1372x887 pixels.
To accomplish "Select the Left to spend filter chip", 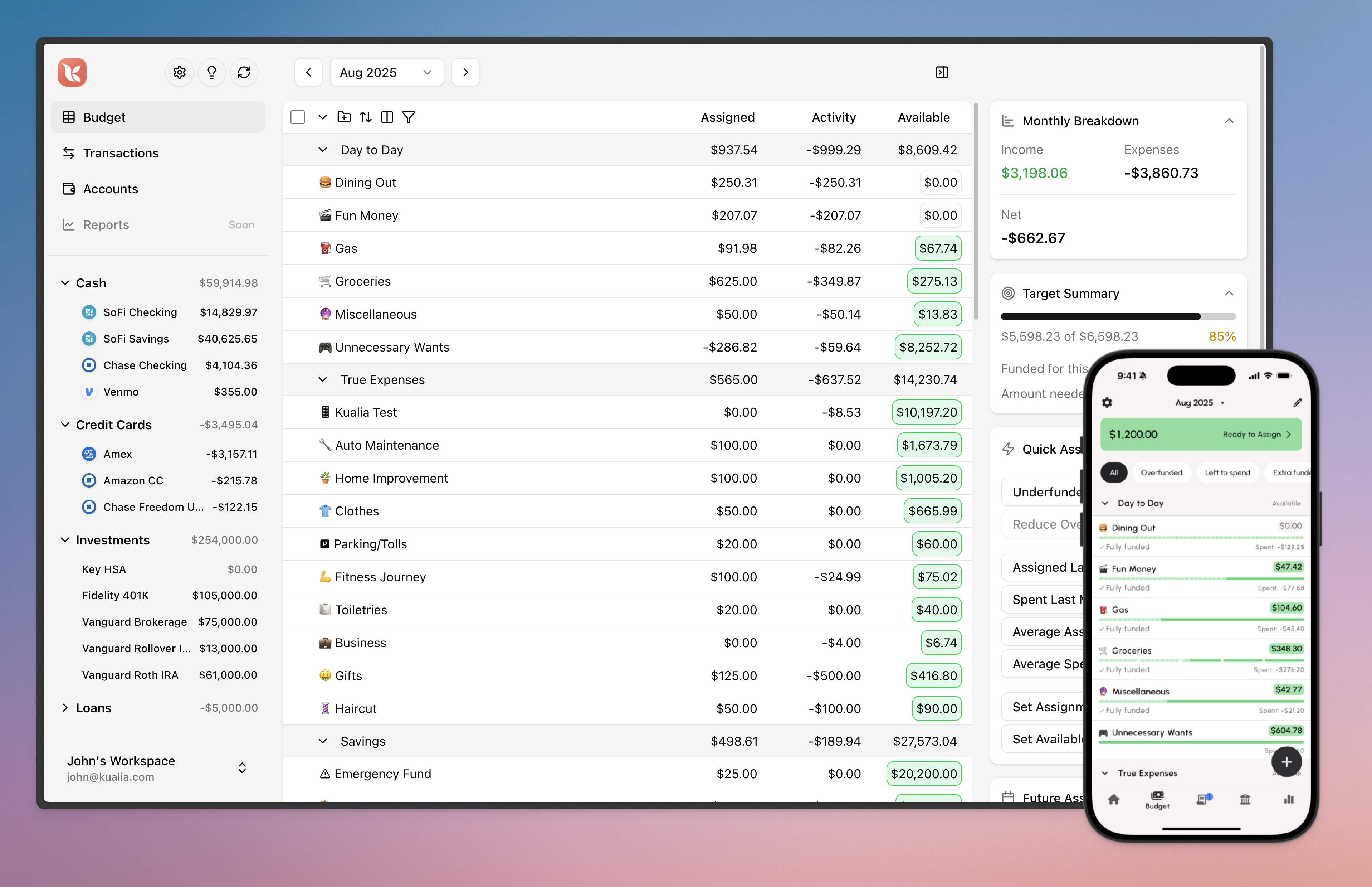I will tap(1227, 472).
